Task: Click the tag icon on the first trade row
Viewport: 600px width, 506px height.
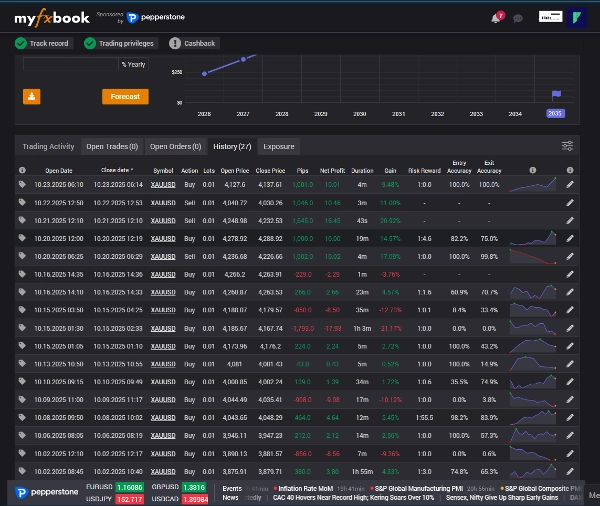Action: 22,184
